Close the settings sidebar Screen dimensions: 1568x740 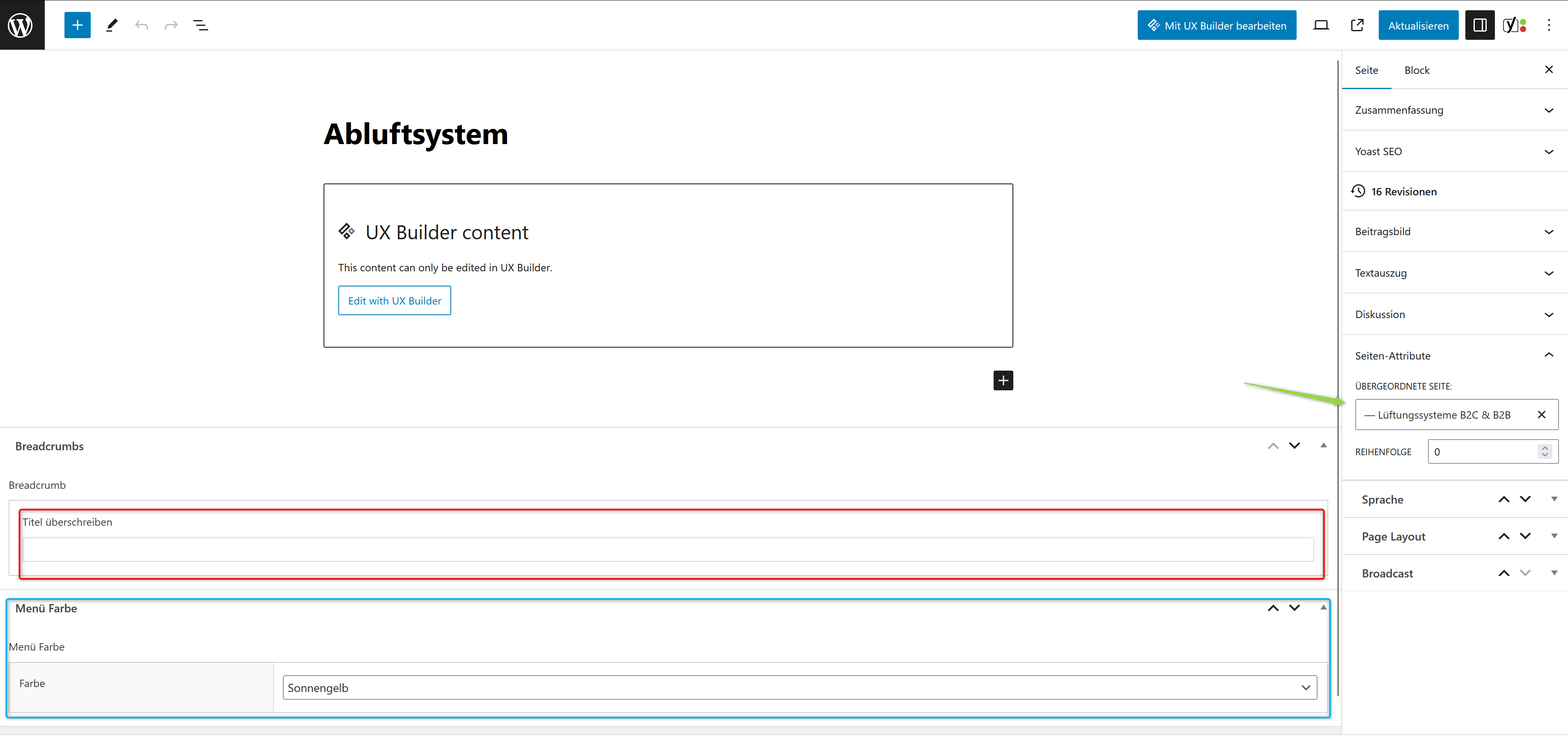[1549, 69]
